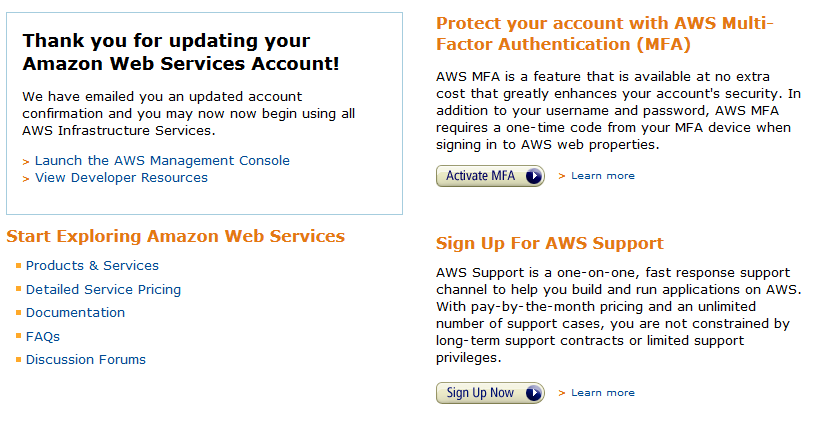Click the chevron before Launch the AWS Management Console

pyautogui.click(x=26, y=161)
